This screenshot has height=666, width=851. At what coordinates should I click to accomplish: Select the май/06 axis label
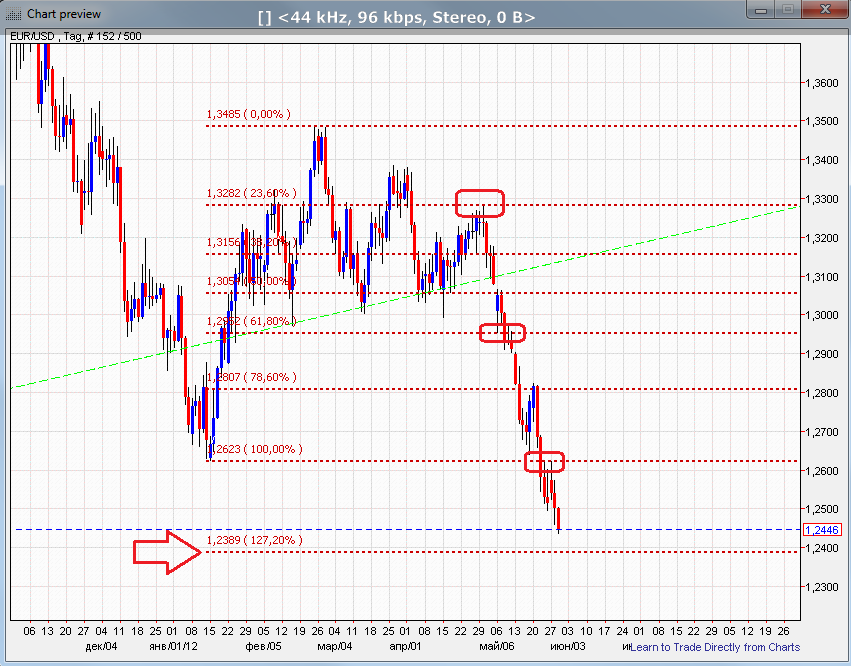[498, 645]
